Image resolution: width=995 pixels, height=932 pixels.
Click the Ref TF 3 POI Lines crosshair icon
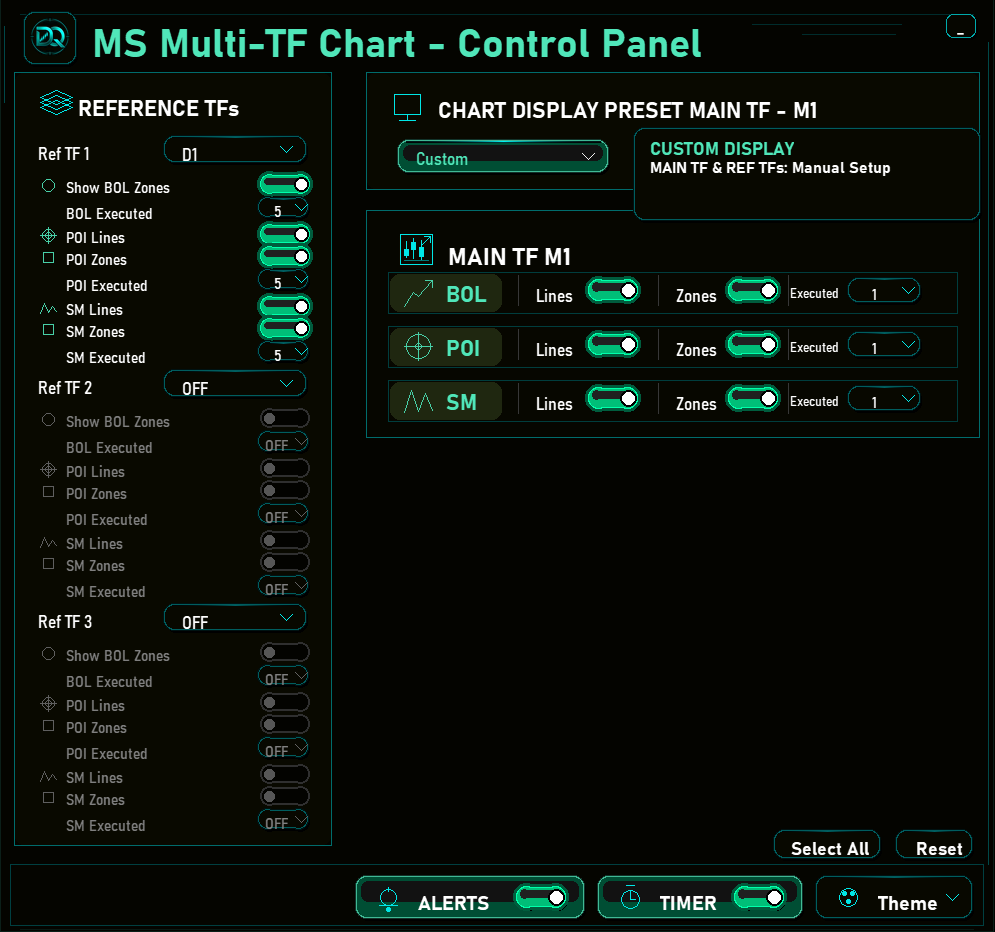[48, 704]
